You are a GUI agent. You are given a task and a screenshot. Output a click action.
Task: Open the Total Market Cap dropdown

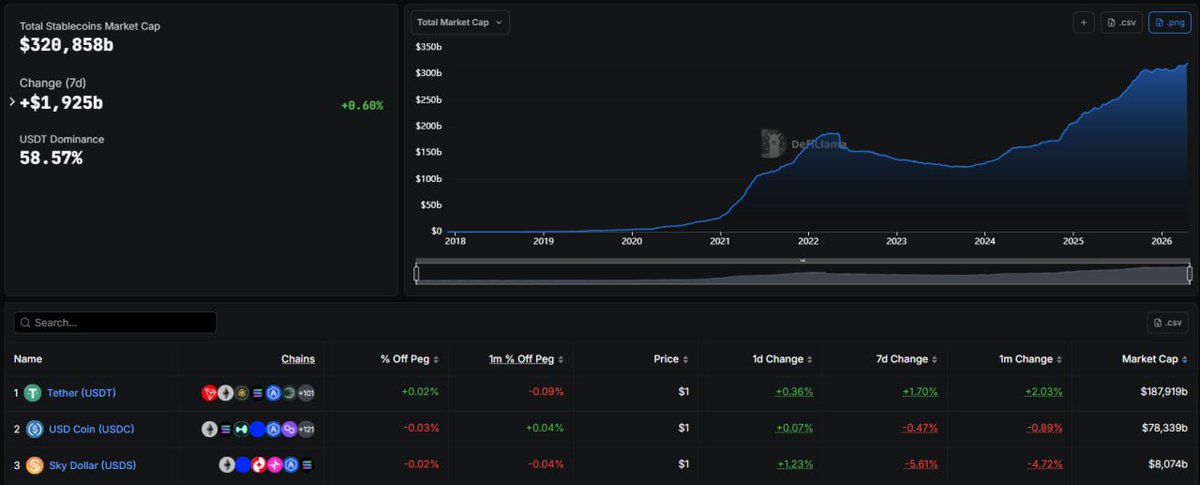pyautogui.click(x=460, y=22)
